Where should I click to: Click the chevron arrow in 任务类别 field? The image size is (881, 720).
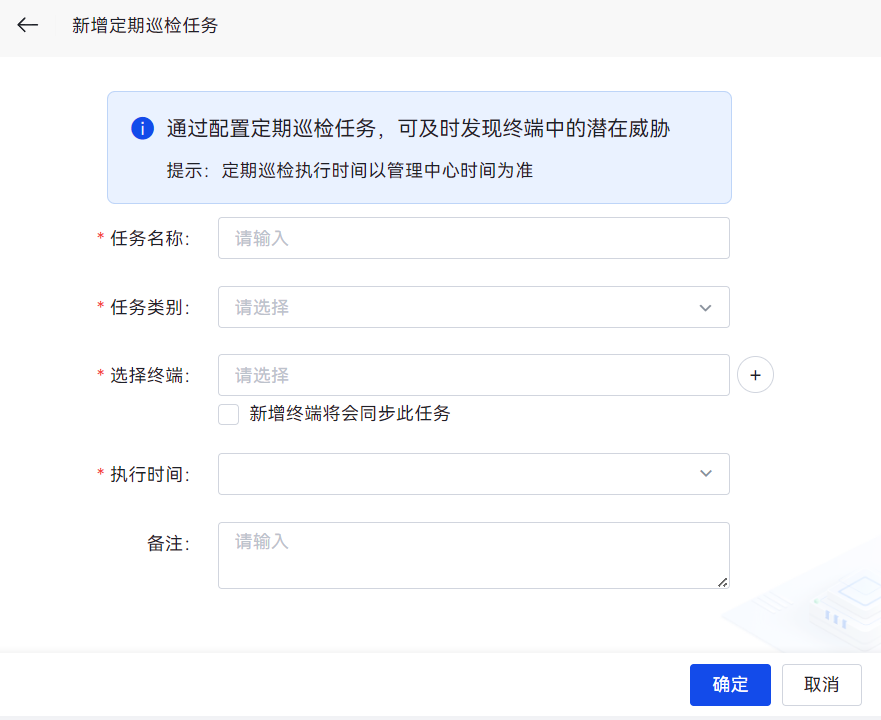click(x=706, y=308)
